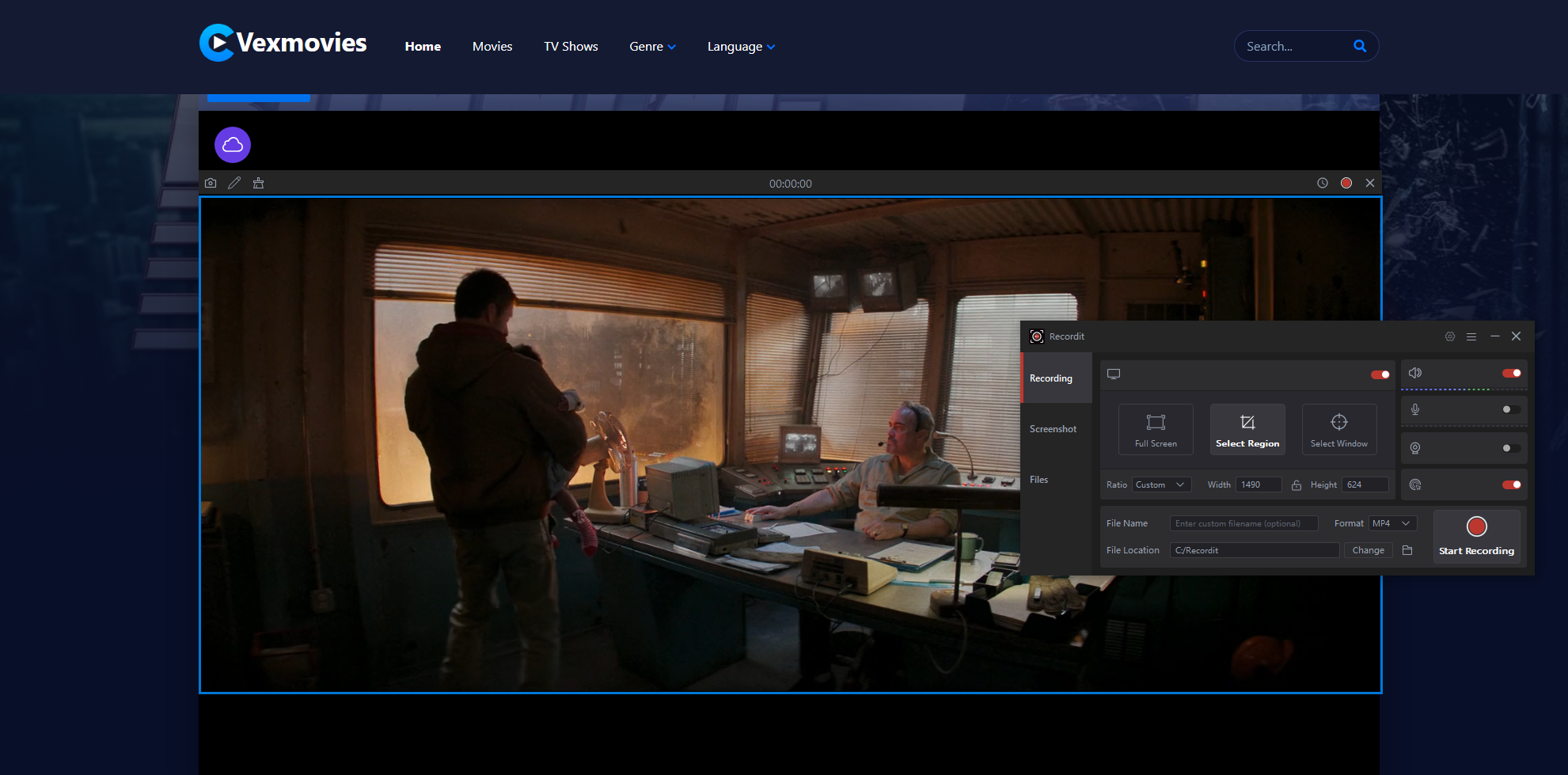Viewport: 1568px width, 775px height.
Task: Click the Start Recording button
Action: (1476, 536)
